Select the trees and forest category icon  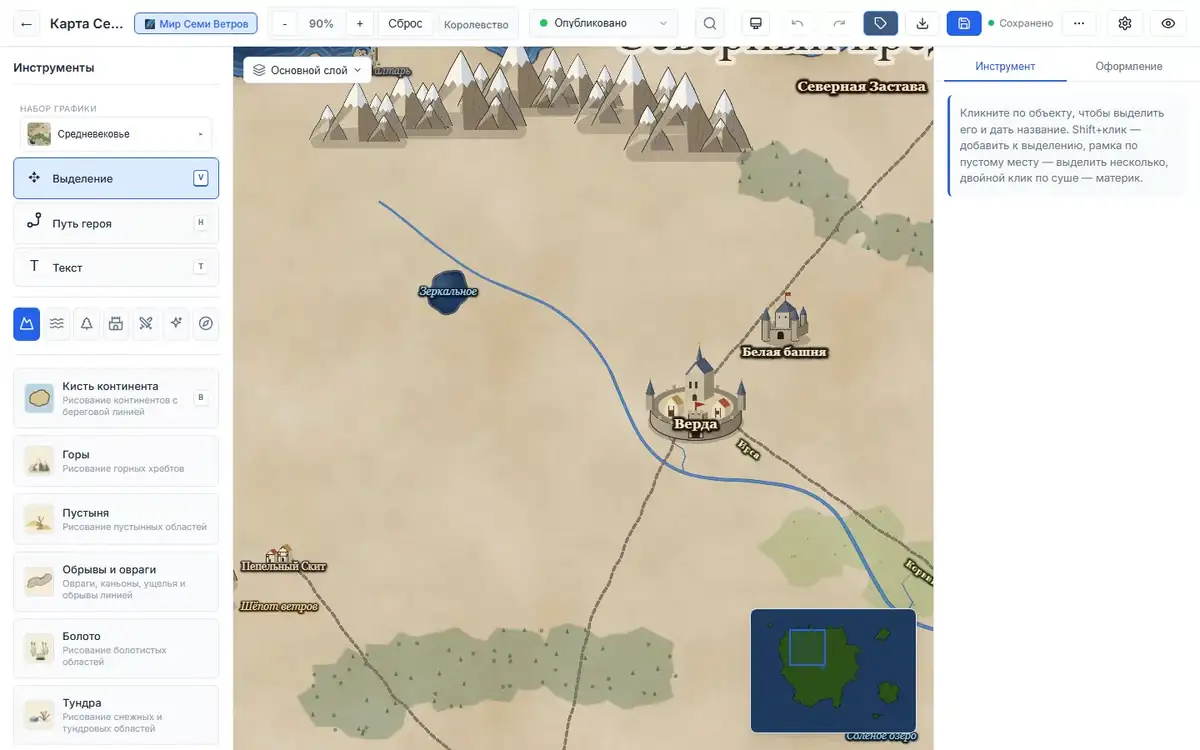point(87,323)
